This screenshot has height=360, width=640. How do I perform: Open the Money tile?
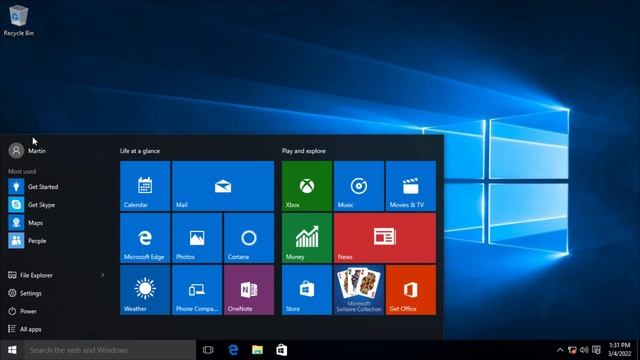307,238
